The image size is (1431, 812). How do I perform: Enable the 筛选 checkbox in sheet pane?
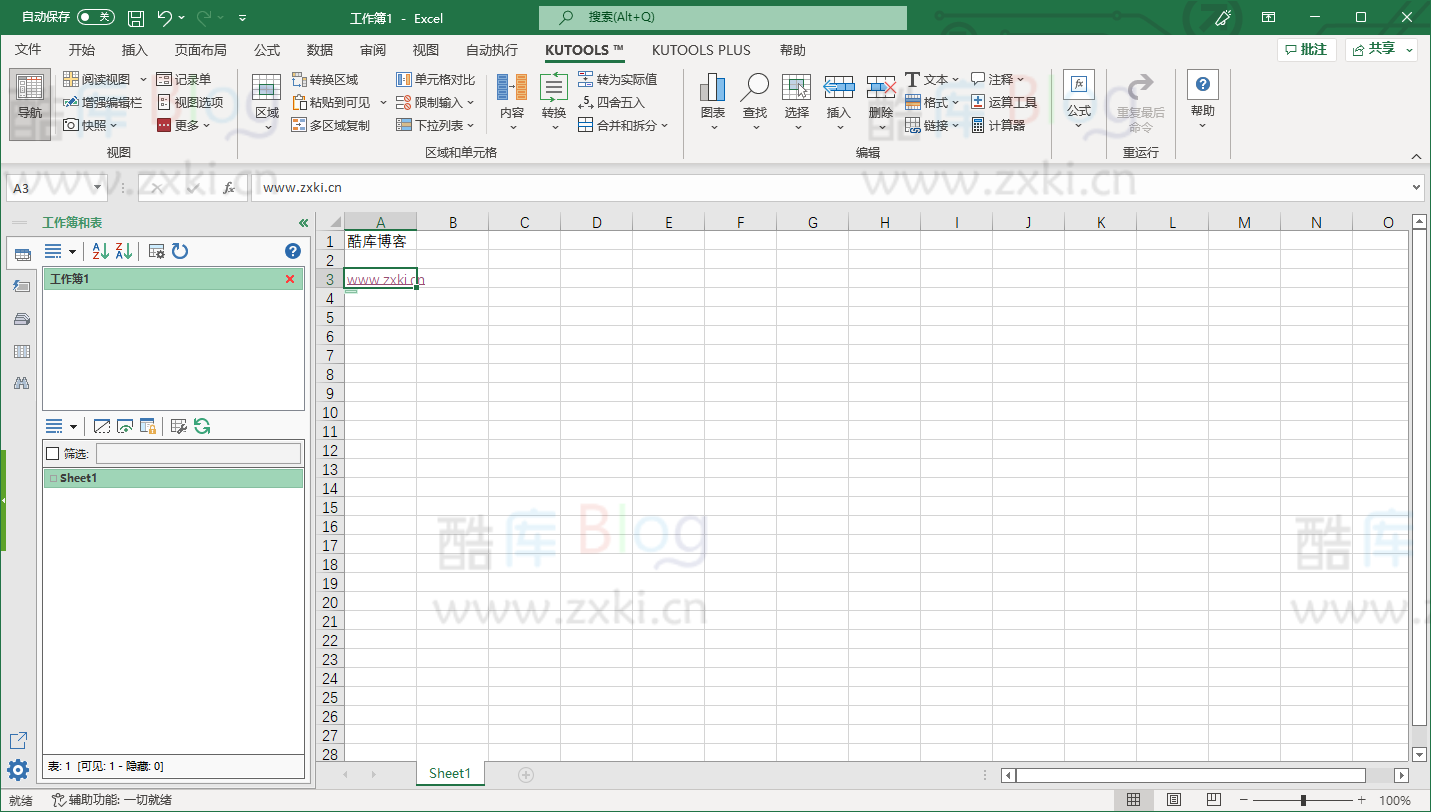[x=53, y=453]
